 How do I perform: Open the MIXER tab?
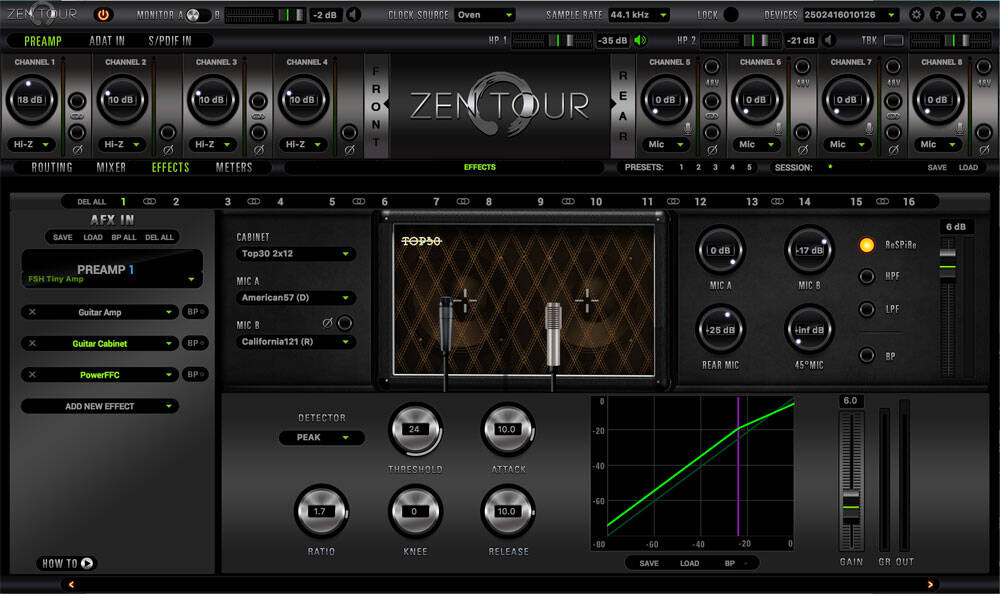coord(111,167)
